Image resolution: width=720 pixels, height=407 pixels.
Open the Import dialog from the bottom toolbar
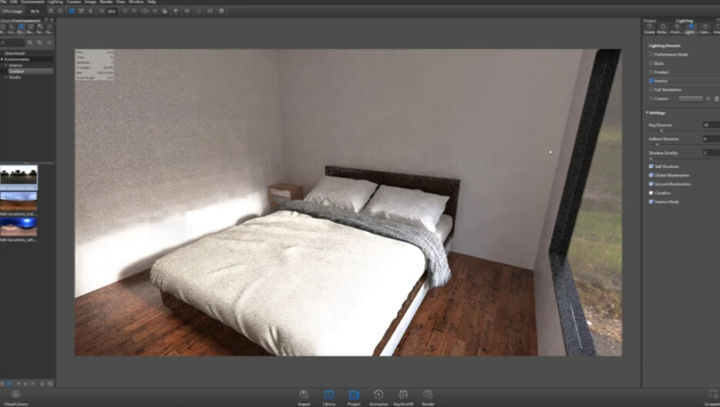[304, 397]
